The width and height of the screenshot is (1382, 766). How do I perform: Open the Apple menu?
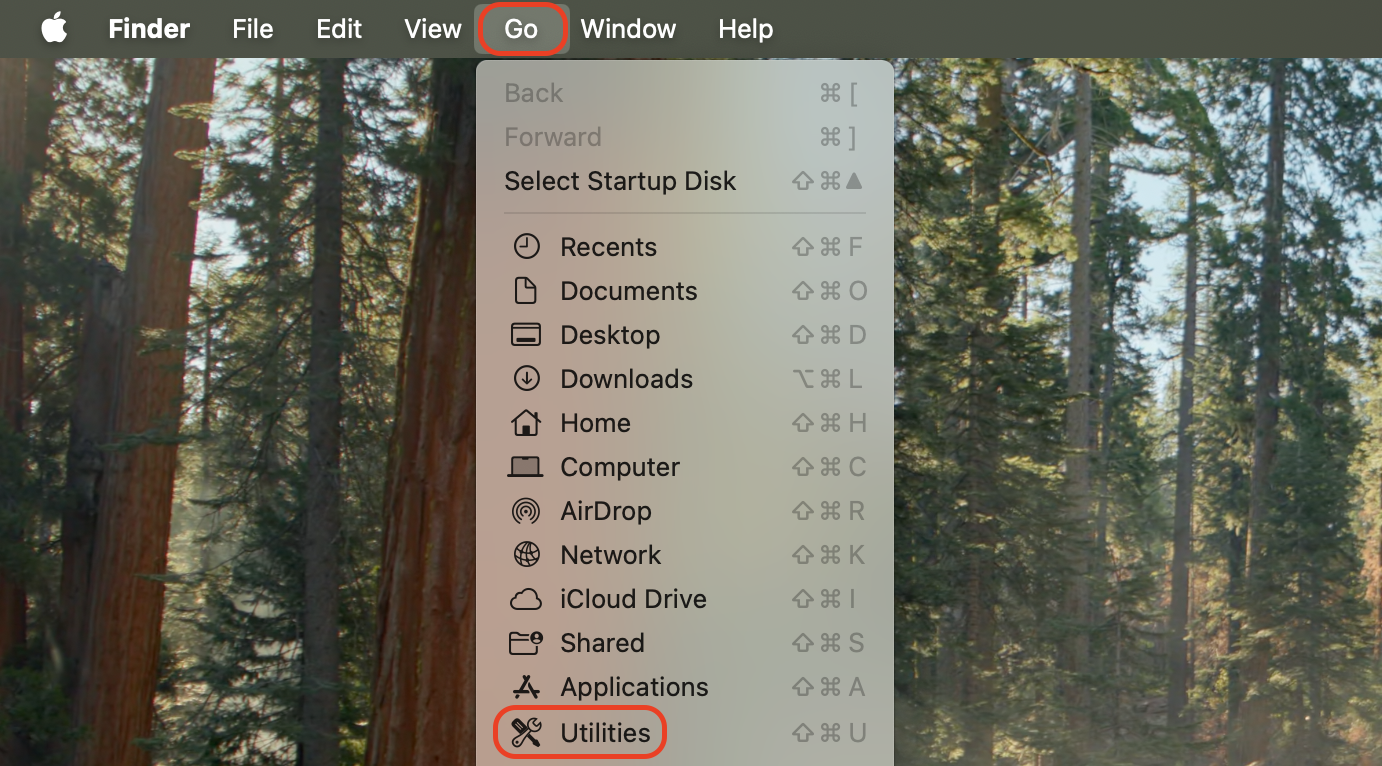coord(55,28)
